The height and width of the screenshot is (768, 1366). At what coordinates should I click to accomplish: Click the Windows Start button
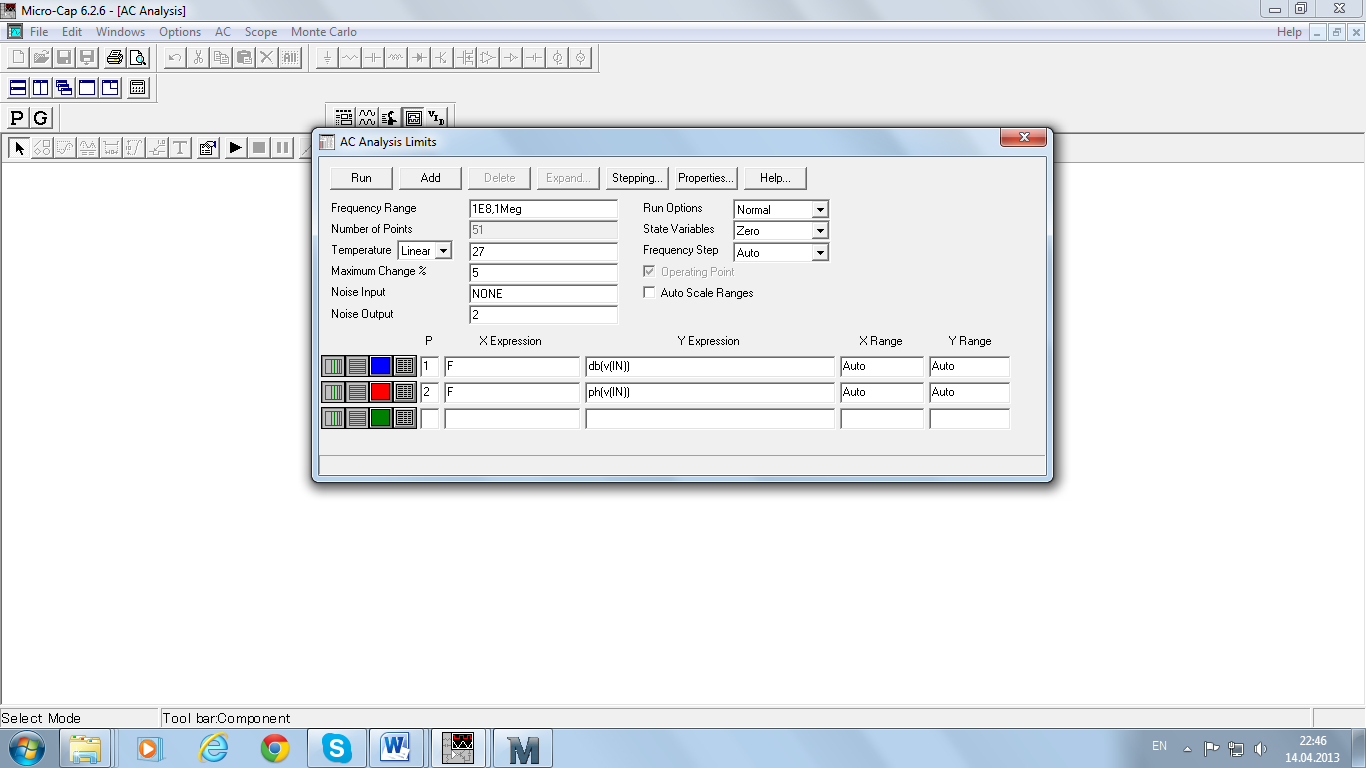tap(25, 748)
